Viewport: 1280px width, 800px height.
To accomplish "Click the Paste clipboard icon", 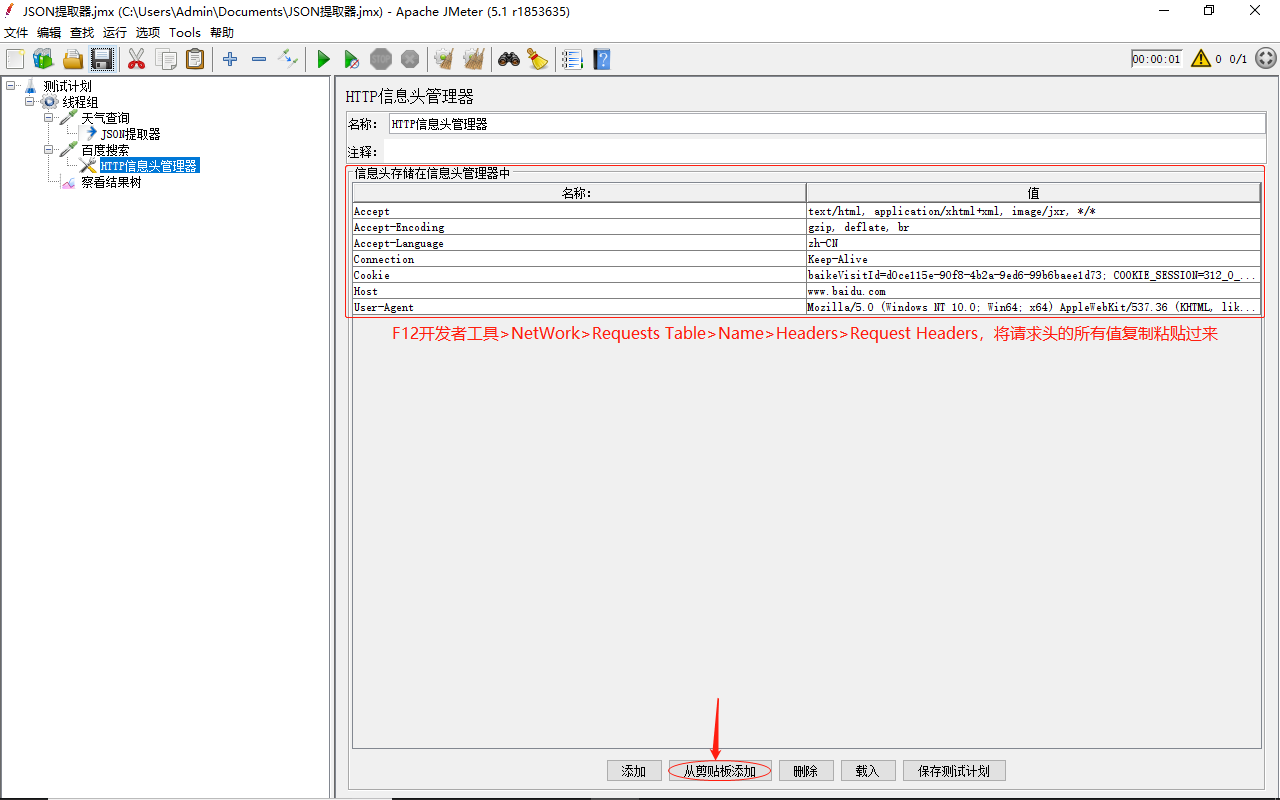I will pos(195,59).
